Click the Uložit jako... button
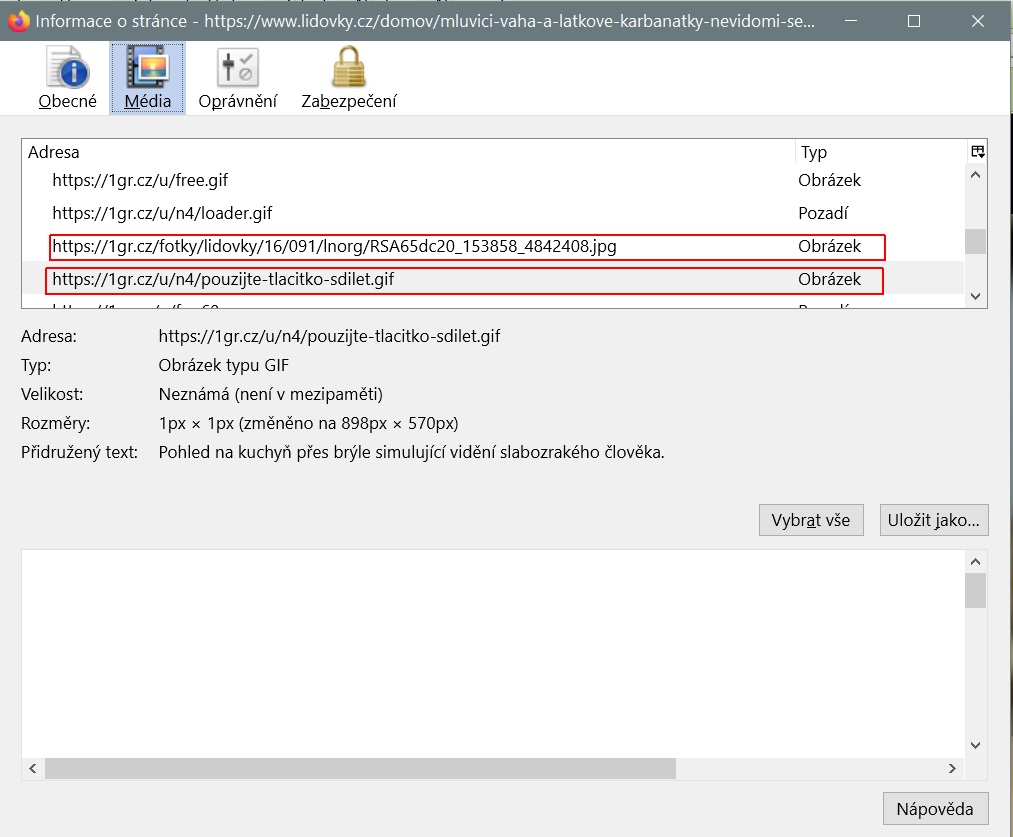 pos(934,520)
